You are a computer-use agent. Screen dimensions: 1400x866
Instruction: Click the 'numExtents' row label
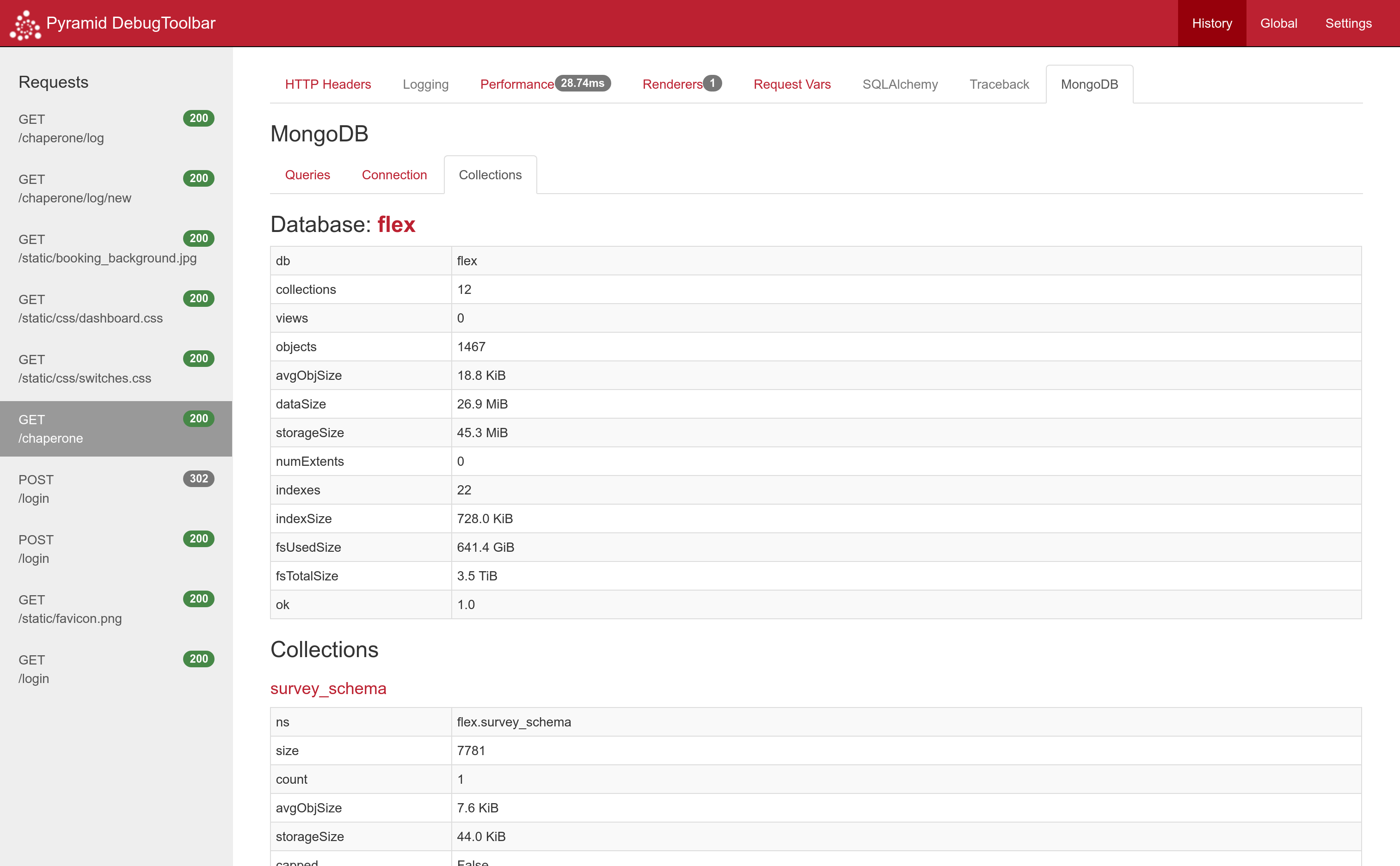(310, 462)
